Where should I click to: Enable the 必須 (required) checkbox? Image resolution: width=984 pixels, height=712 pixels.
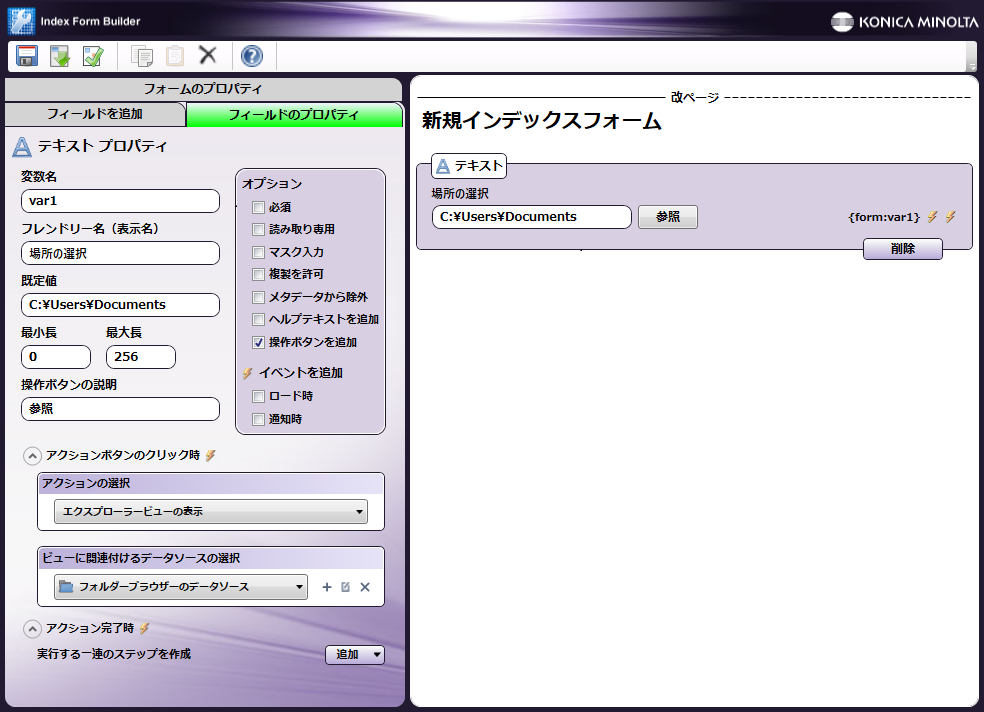[x=257, y=207]
